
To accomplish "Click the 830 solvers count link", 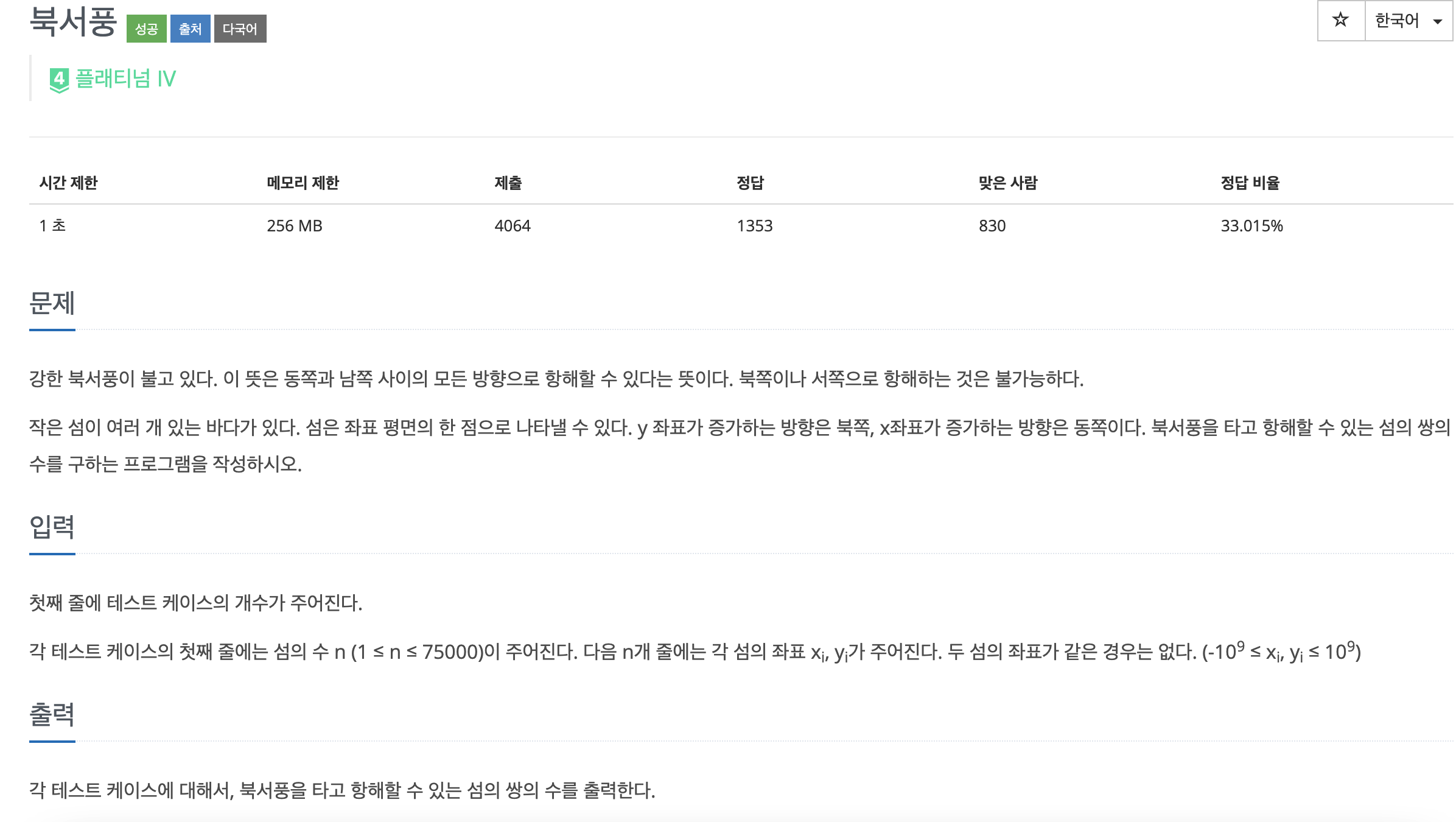I will pyautogui.click(x=992, y=226).
